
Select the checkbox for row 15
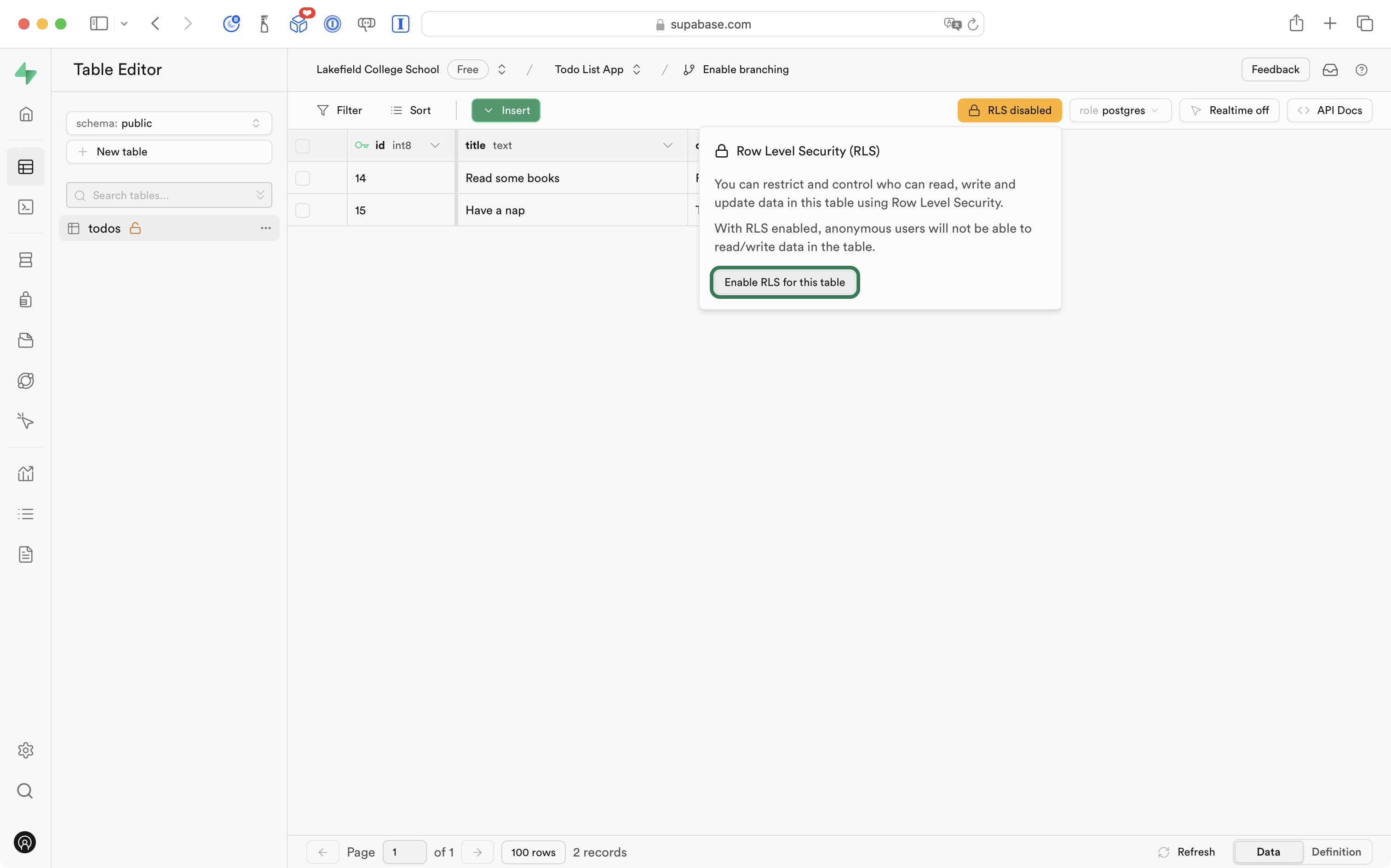303,211
